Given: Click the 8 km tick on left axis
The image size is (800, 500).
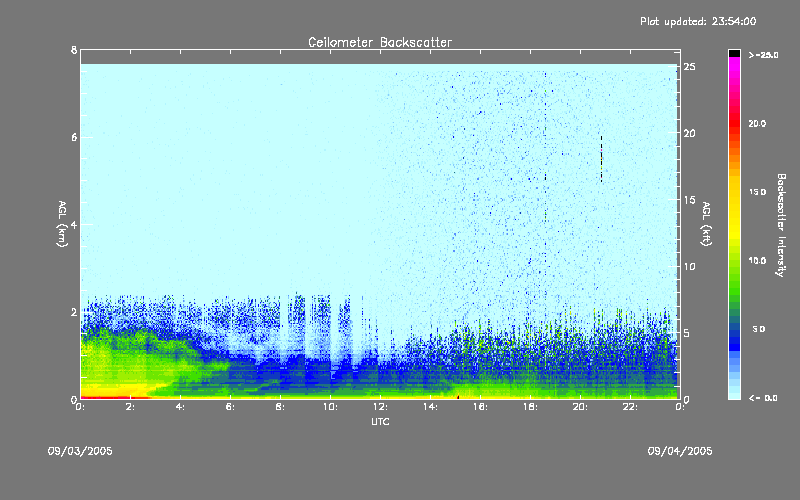Looking at the screenshot, I should 74,50.
